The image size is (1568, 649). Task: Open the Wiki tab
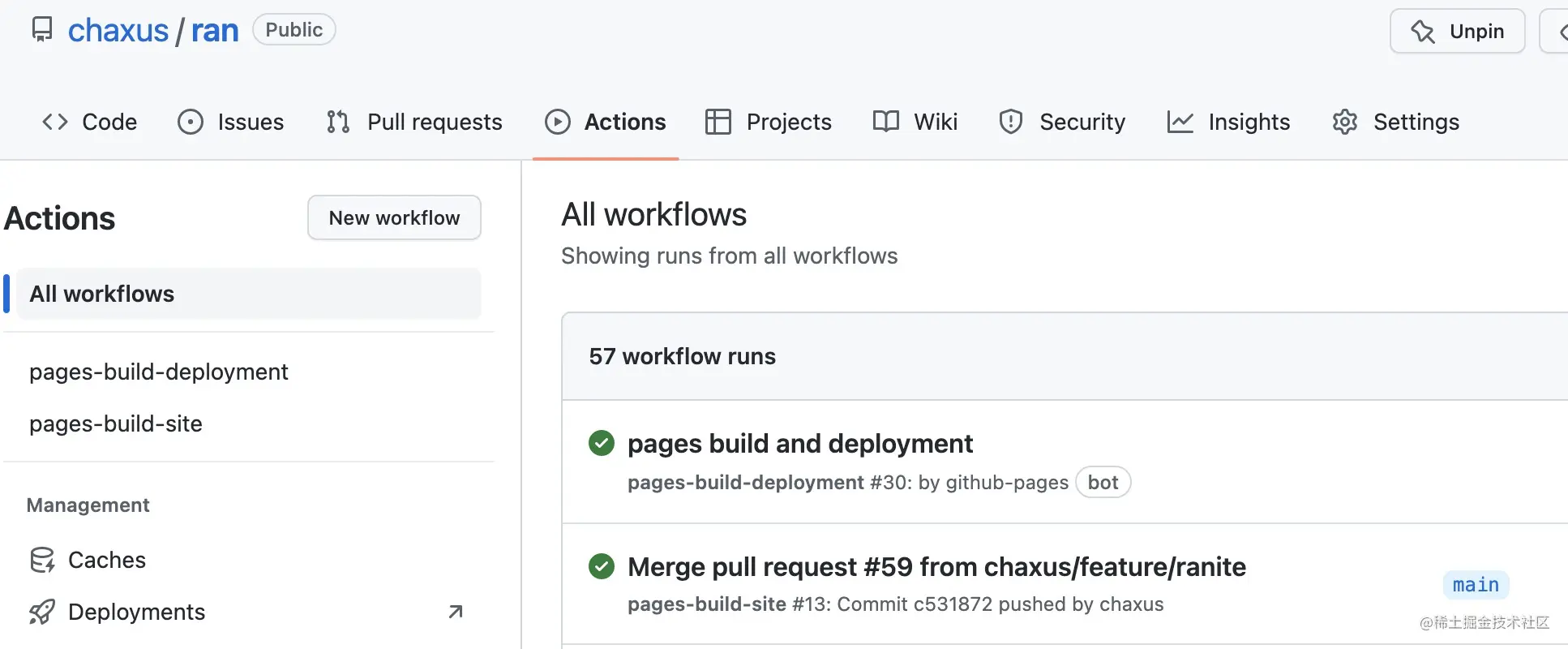coord(915,122)
